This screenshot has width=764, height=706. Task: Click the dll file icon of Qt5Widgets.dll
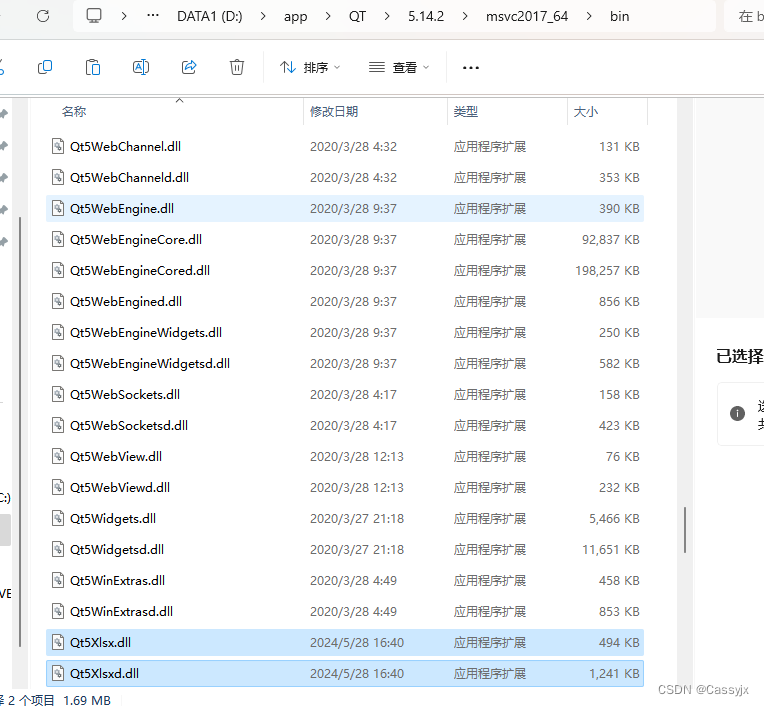click(x=58, y=518)
